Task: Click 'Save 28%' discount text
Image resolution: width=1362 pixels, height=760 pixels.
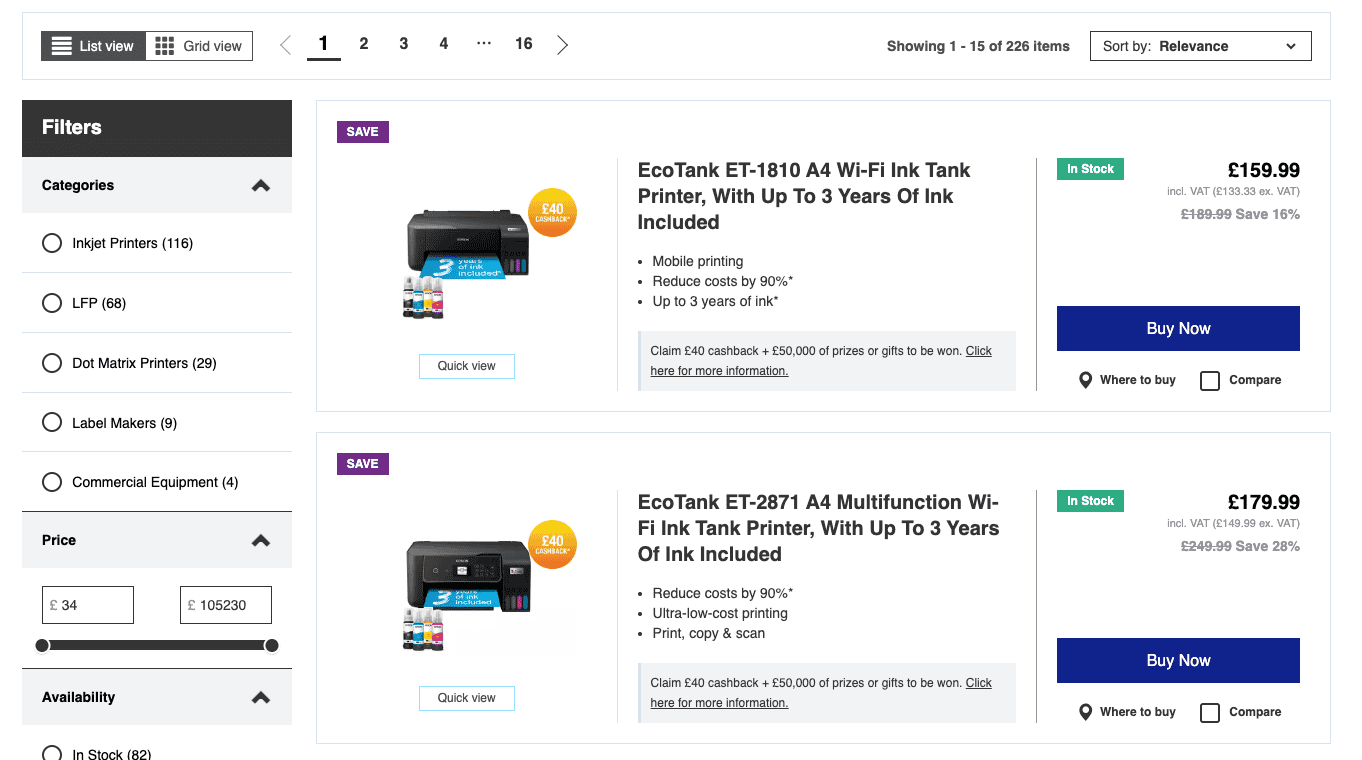Action: pos(1268,546)
